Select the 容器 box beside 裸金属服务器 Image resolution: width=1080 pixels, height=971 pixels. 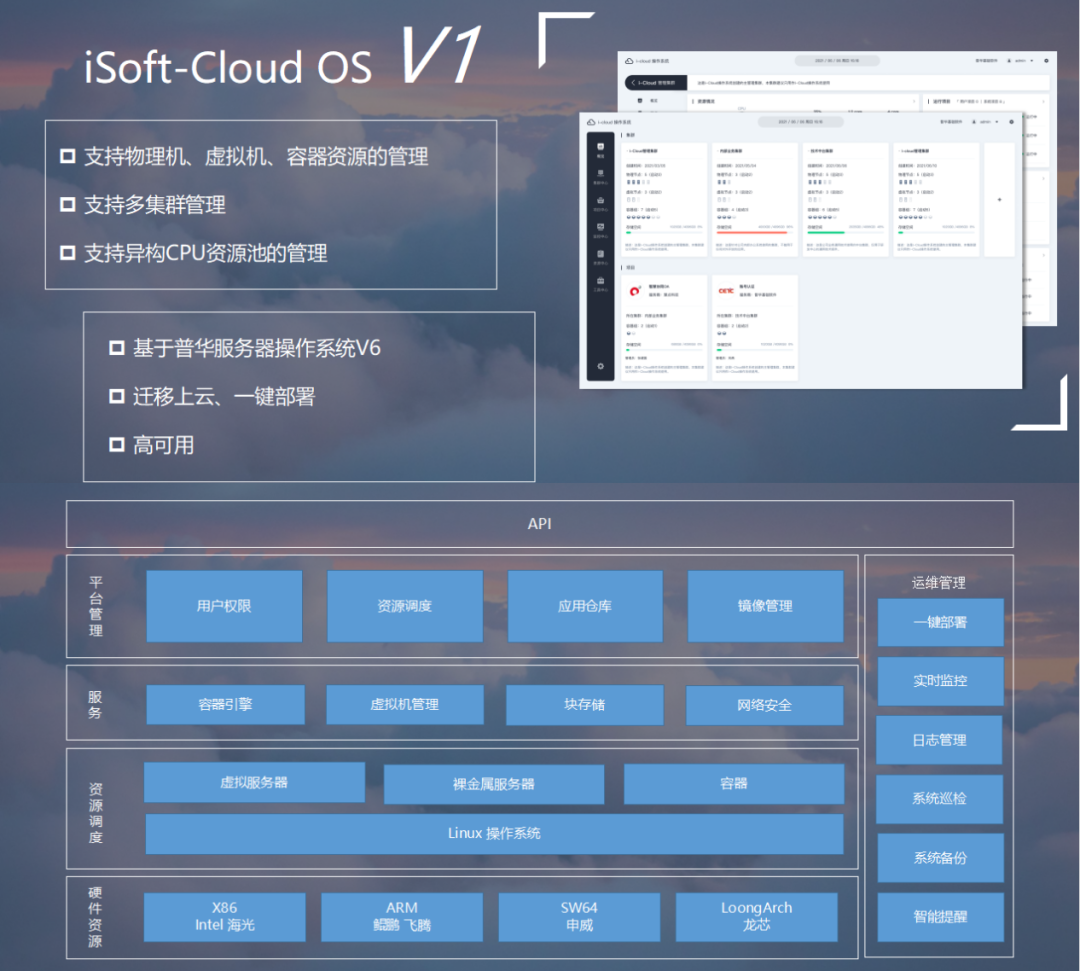734,784
